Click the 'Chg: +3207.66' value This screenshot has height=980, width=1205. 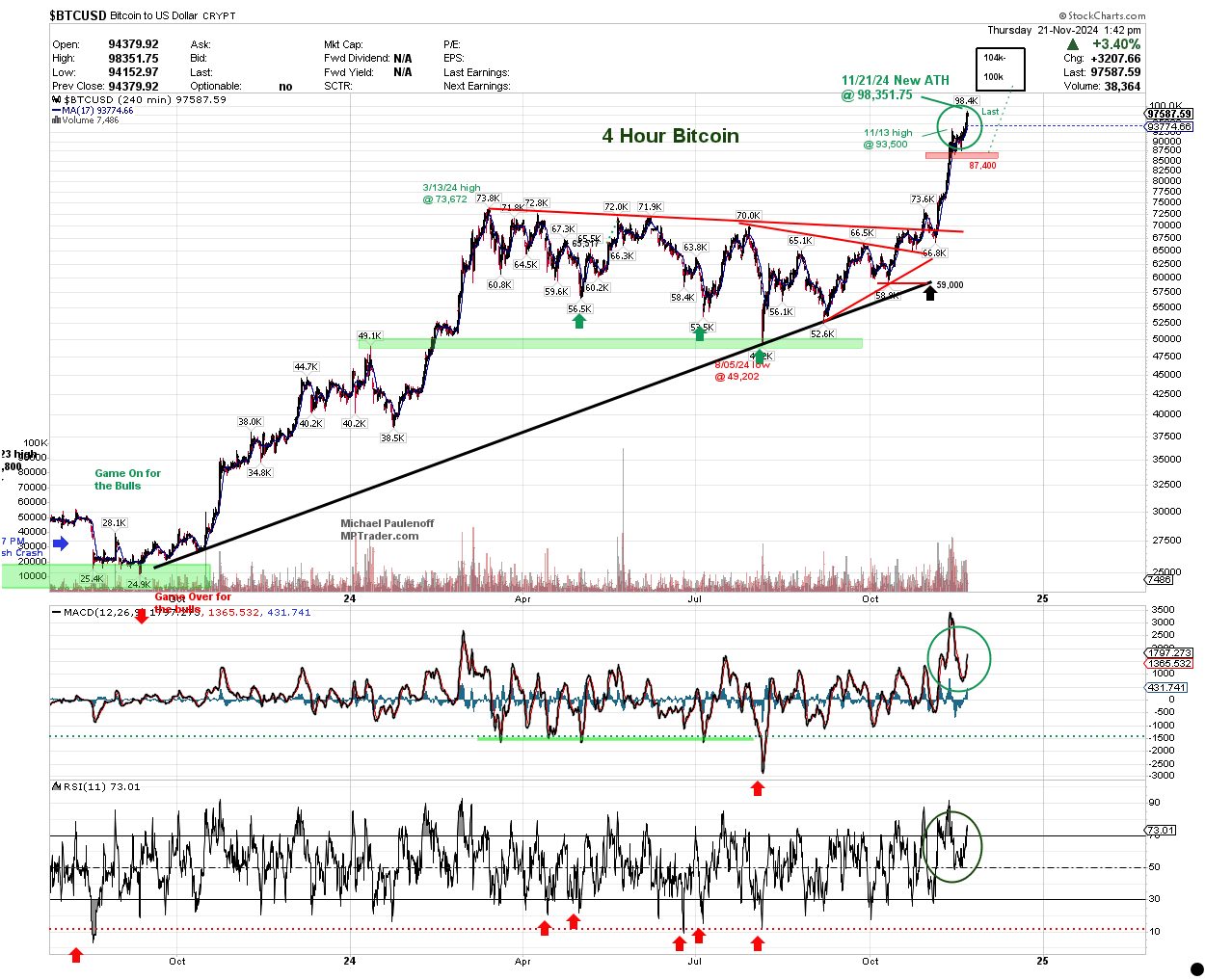pos(1102,59)
